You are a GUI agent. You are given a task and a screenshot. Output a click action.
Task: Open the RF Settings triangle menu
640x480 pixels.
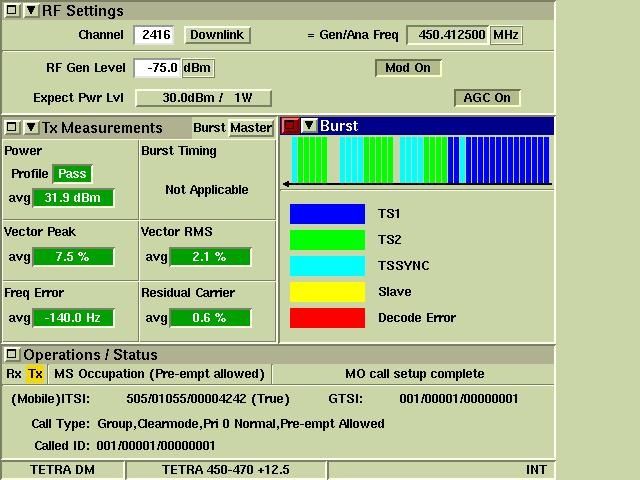(30, 11)
